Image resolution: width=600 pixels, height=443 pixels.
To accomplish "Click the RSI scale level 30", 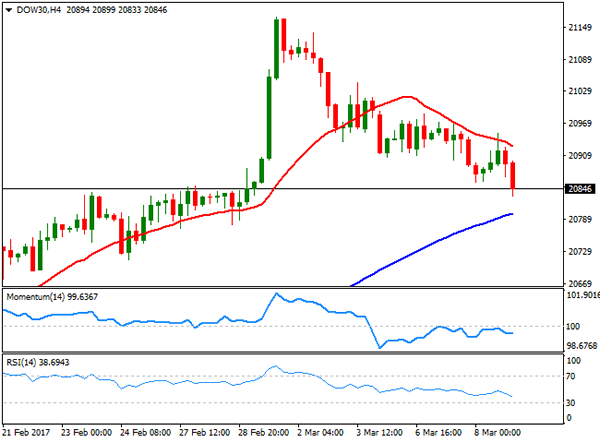I will [571, 403].
